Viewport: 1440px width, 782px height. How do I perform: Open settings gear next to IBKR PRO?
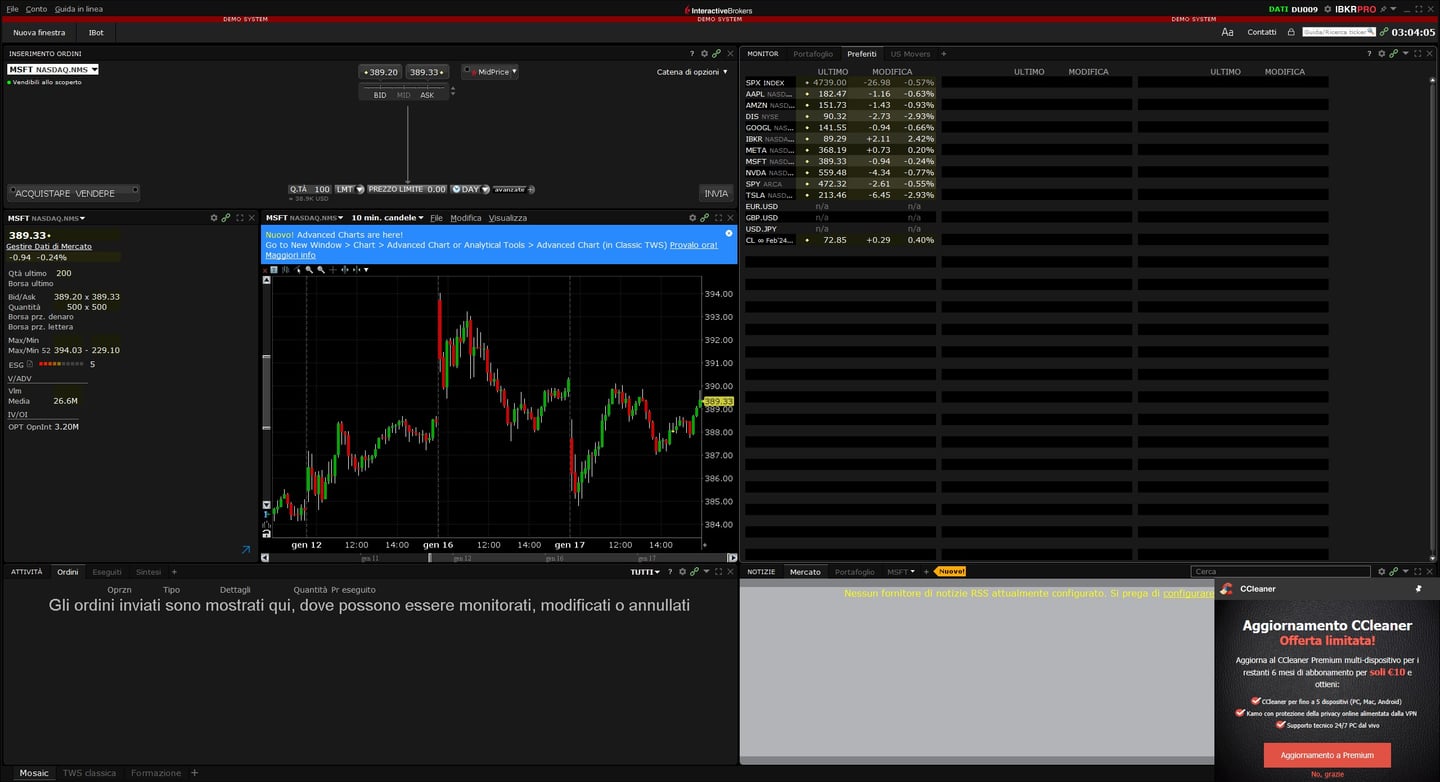pyautogui.click(x=1327, y=9)
